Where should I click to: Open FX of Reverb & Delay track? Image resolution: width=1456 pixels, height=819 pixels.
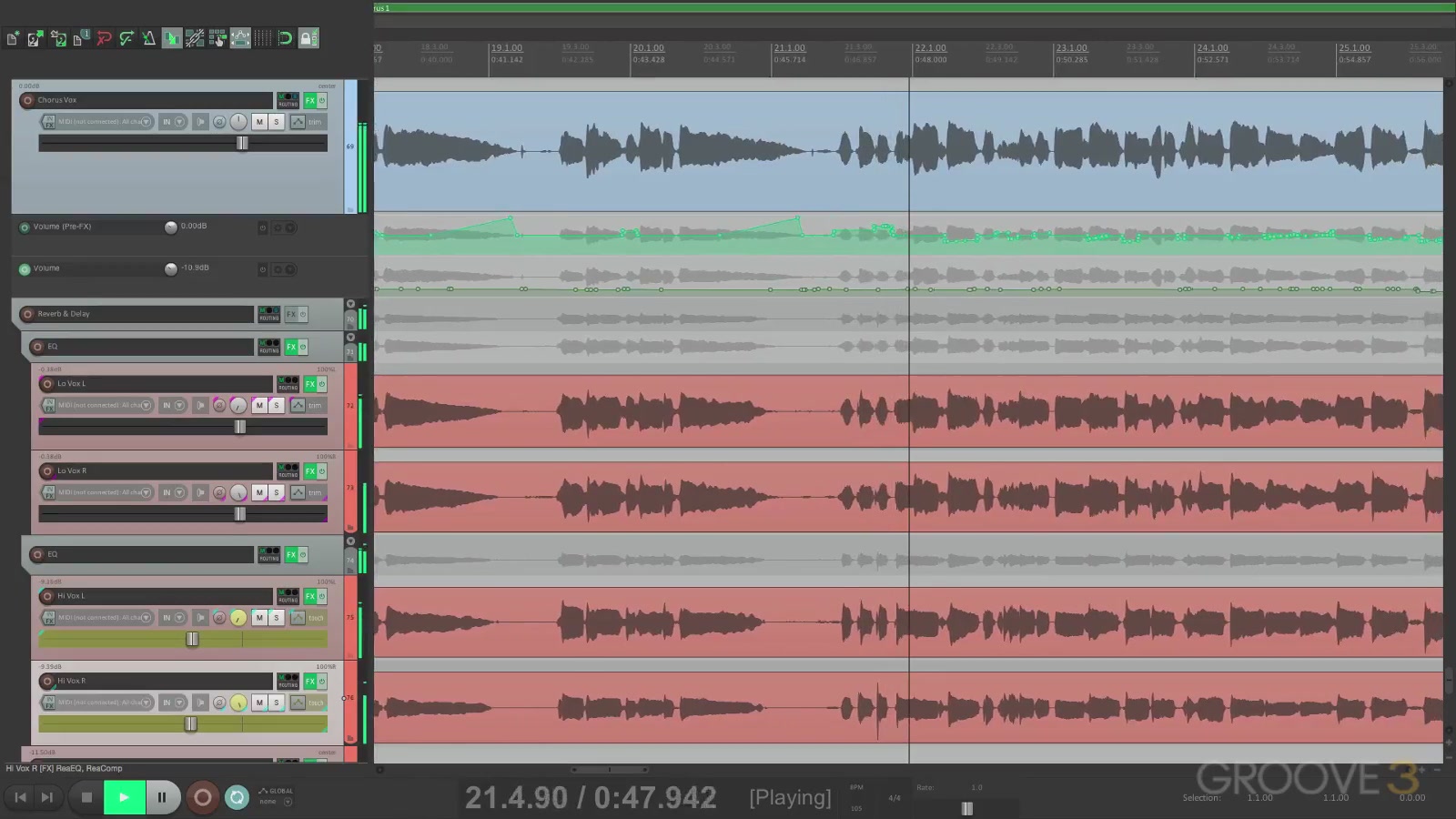pyautogui.click(x=291, y=314)
